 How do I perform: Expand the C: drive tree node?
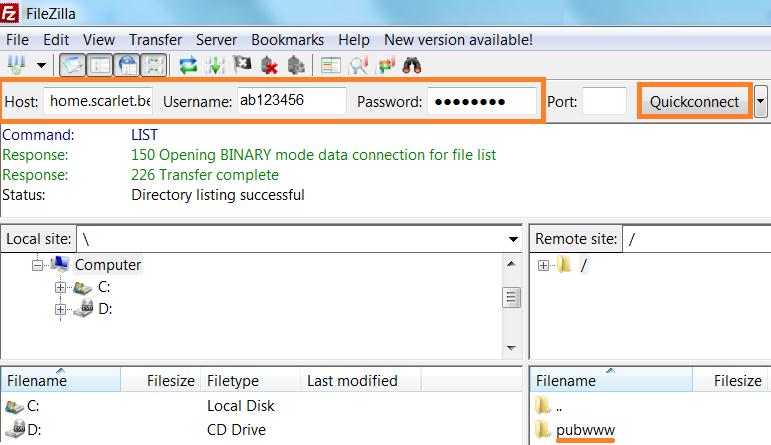[x=60, y=287]
